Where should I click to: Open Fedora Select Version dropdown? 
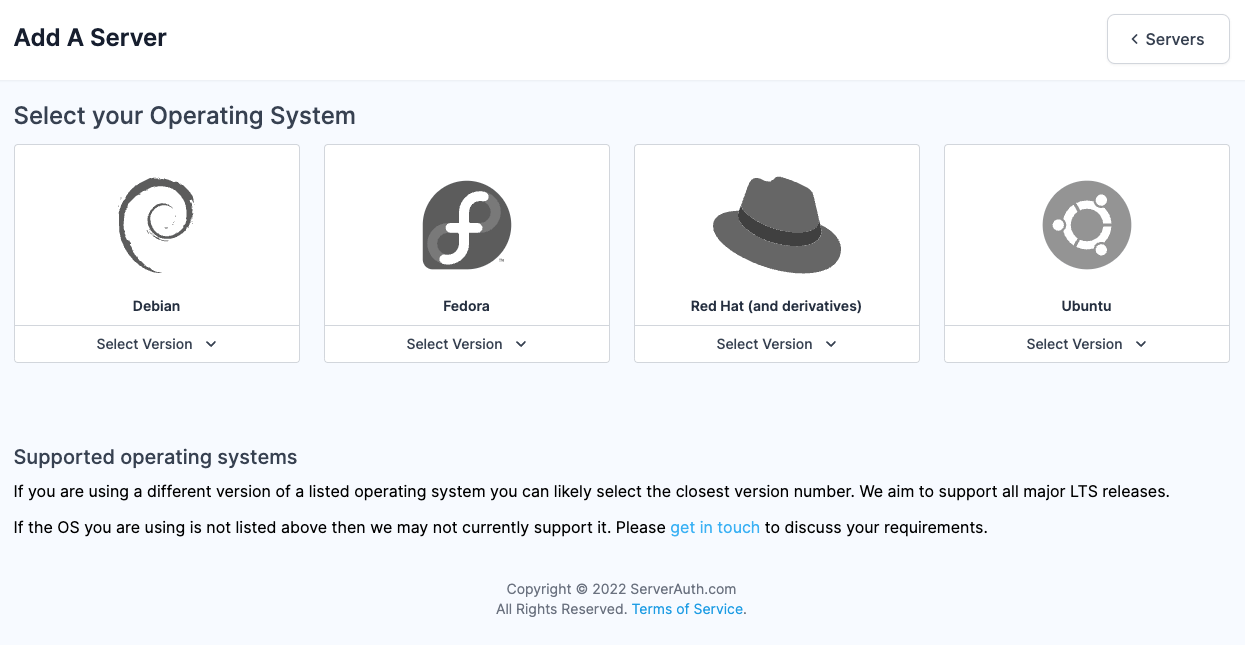click(467, 344)
